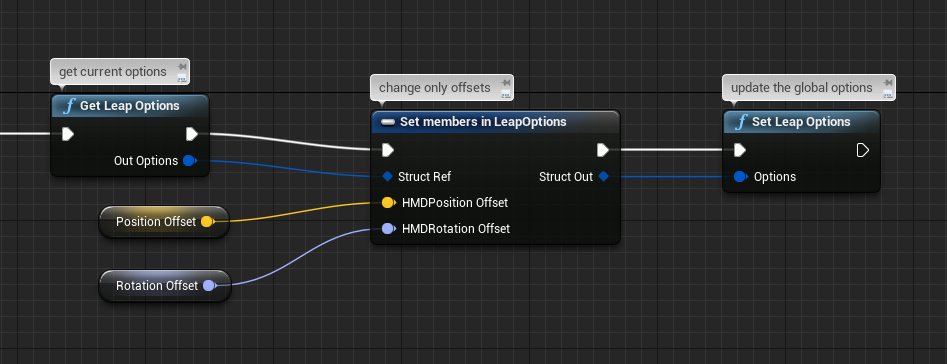This screenshot has height=364, width=947.
Task: Click the 'change only offsets' comment text
Action: [435, 88]
